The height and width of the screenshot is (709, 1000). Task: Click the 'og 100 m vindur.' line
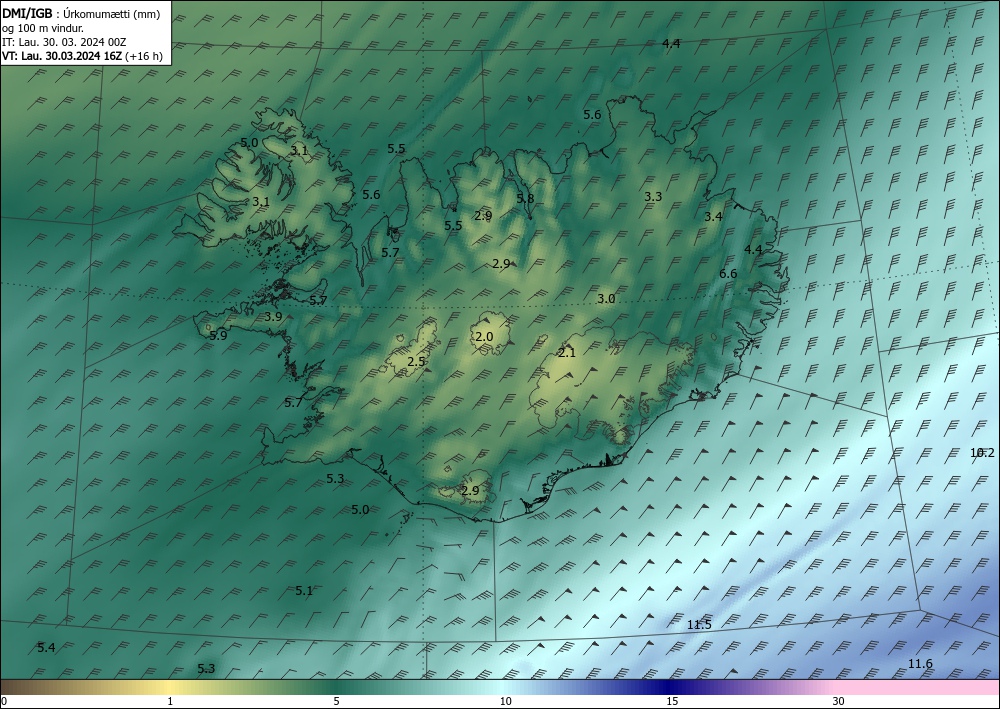click(43, 28)
